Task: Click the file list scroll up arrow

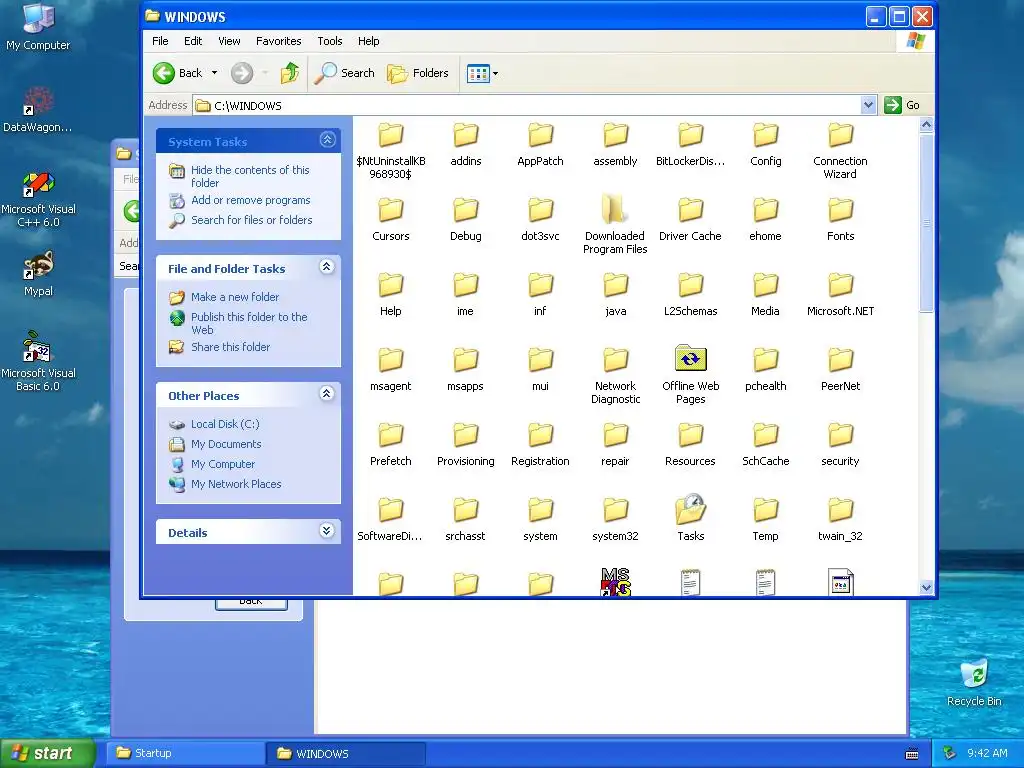Action: click(x=926, y=125)
